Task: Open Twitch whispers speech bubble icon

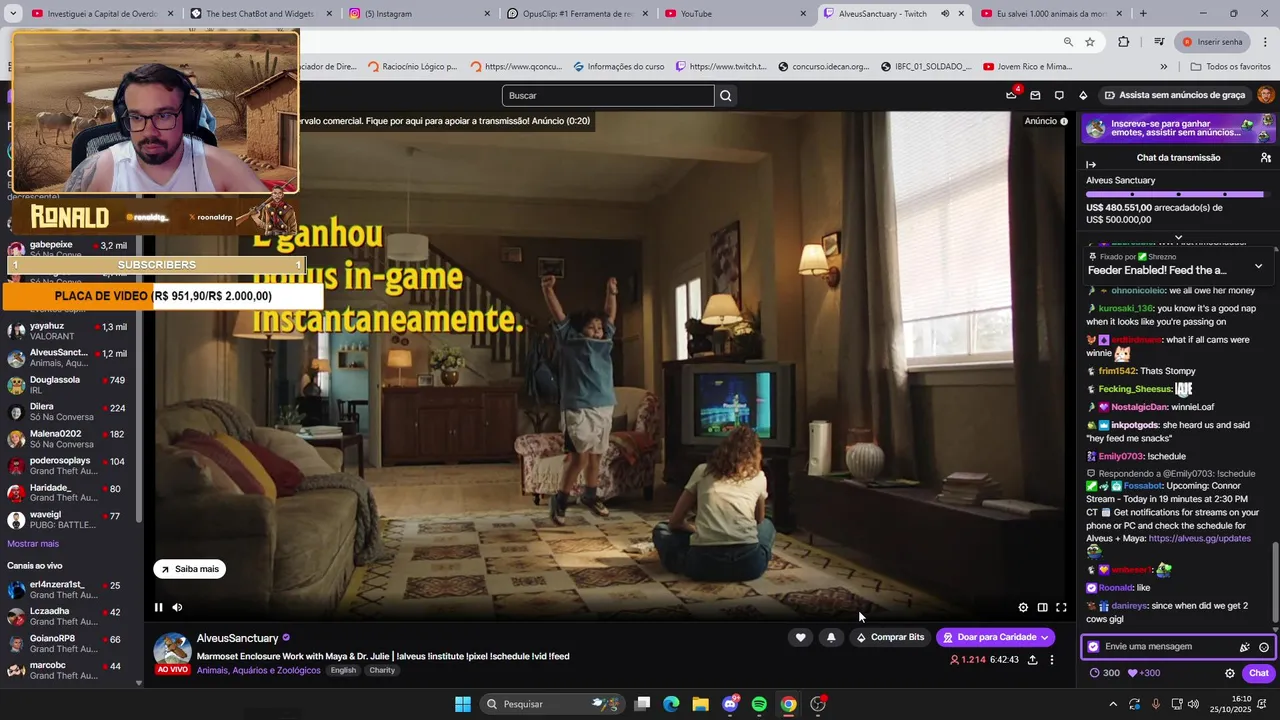Action: click(1059, 95)
